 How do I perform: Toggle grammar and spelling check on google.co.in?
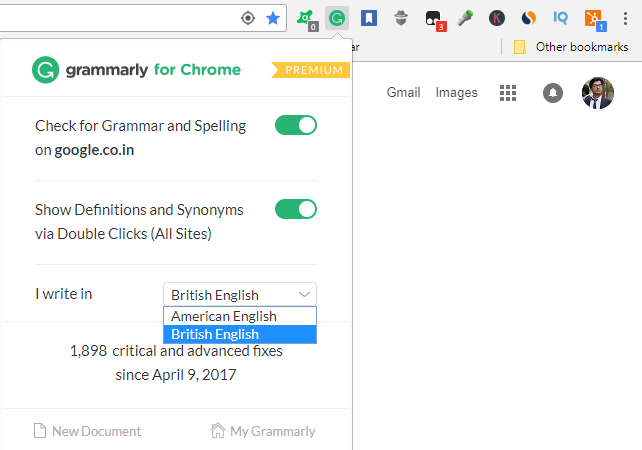pos(296,125)
